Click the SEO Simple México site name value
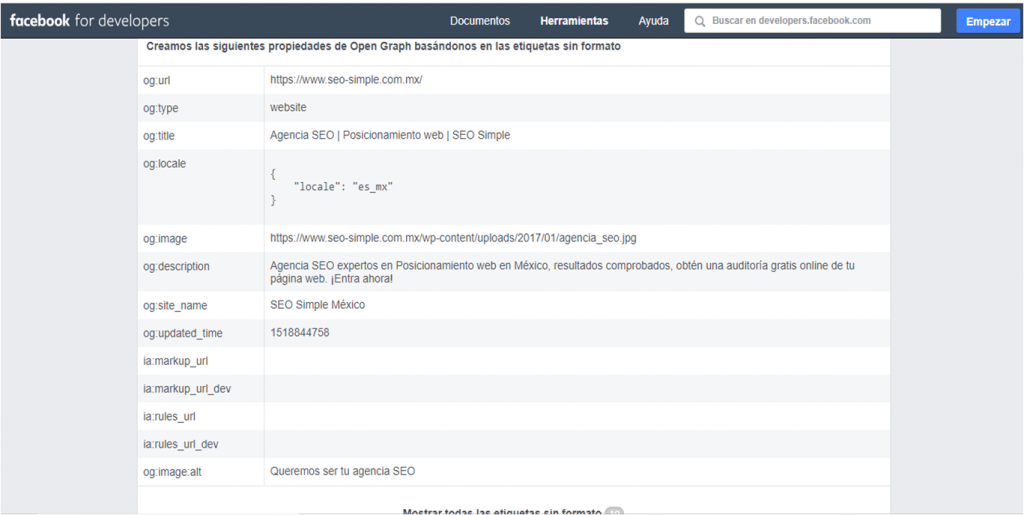Viewport: 1024px width, 515px height. click(x=317, y=305)
